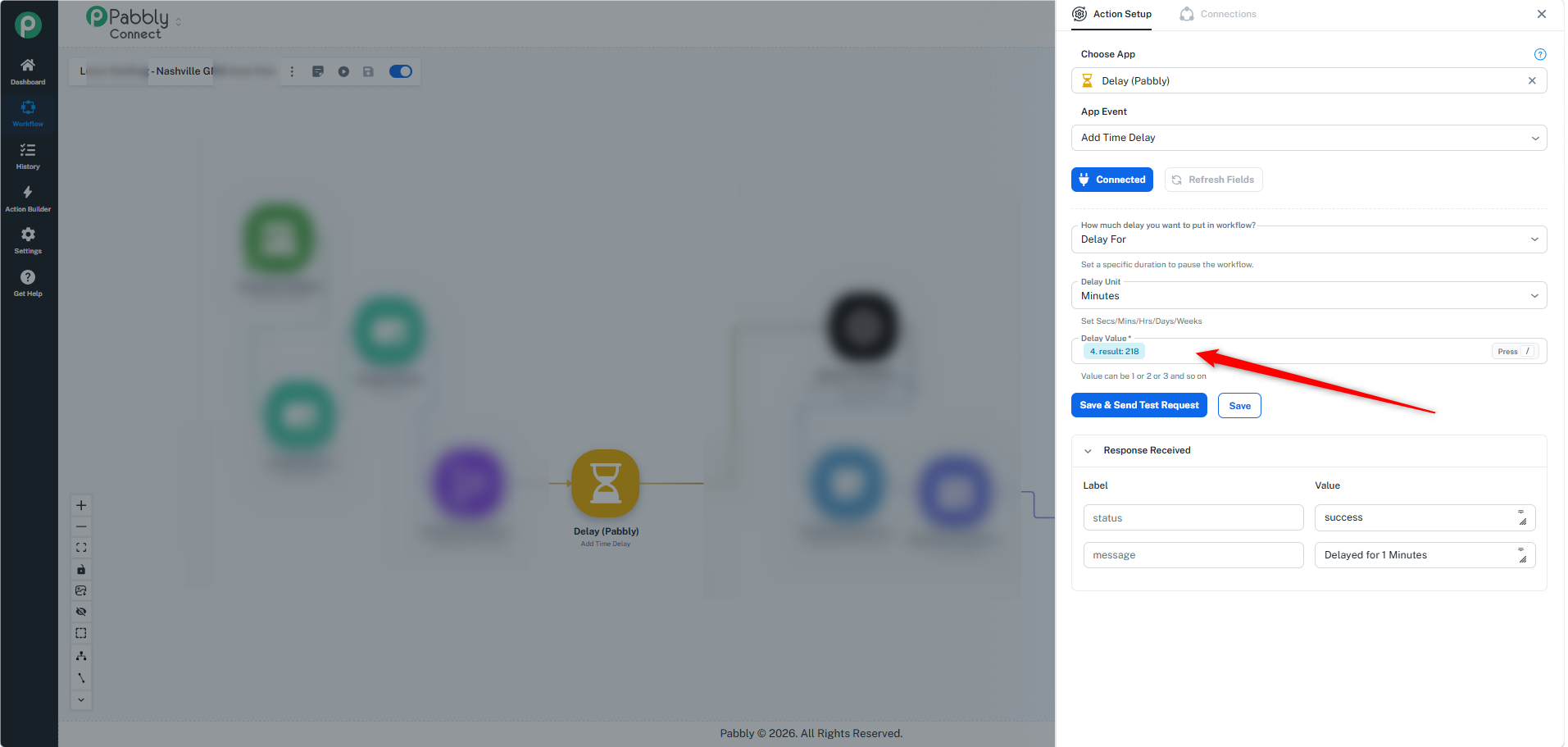The width and height of the screenshot is (1568, 747).
Task: Select the '4. result: 218' mapped tag
Action: point(1114,352)
